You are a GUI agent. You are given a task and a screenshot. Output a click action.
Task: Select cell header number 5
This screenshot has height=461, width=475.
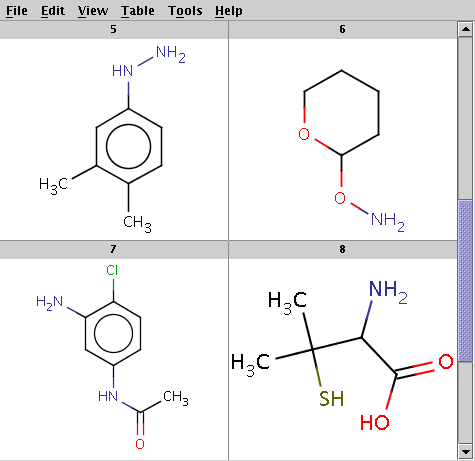[x=114, y=30]
